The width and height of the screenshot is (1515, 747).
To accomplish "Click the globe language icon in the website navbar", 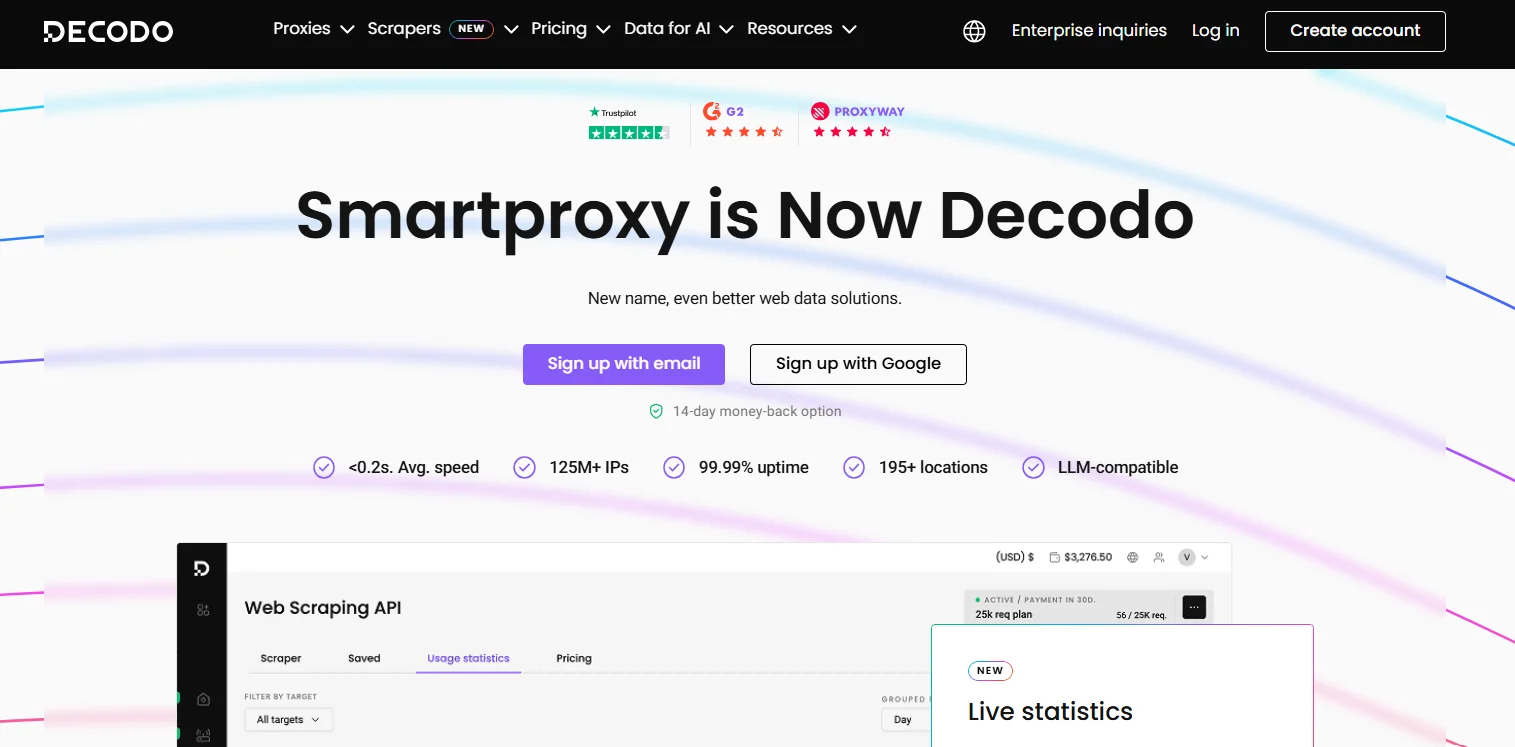I will tap(973, 31).
